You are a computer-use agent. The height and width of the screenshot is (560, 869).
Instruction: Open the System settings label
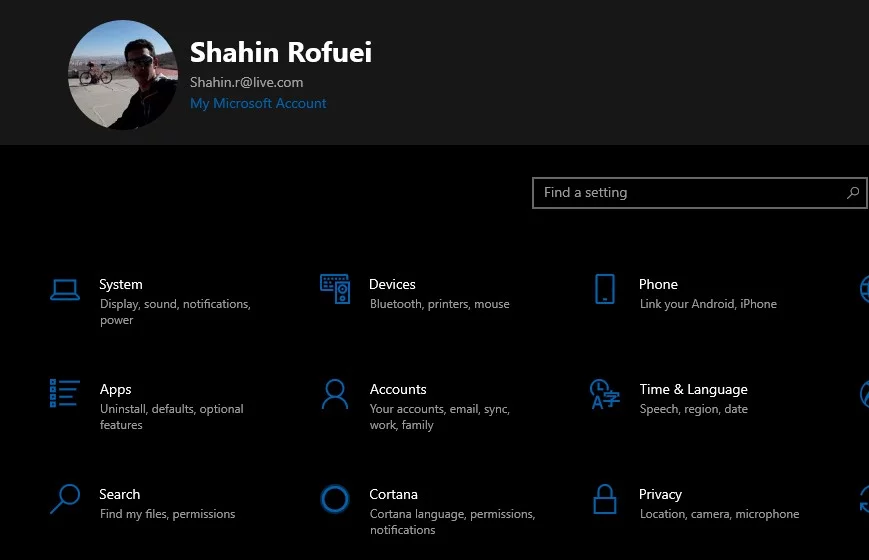pos(121,284)
